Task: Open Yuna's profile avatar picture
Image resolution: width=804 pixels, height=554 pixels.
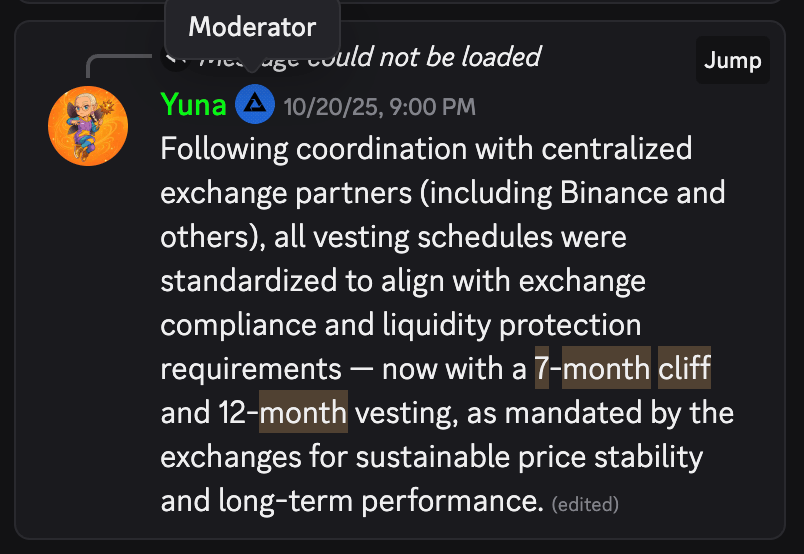Action: tap(88, 125)
